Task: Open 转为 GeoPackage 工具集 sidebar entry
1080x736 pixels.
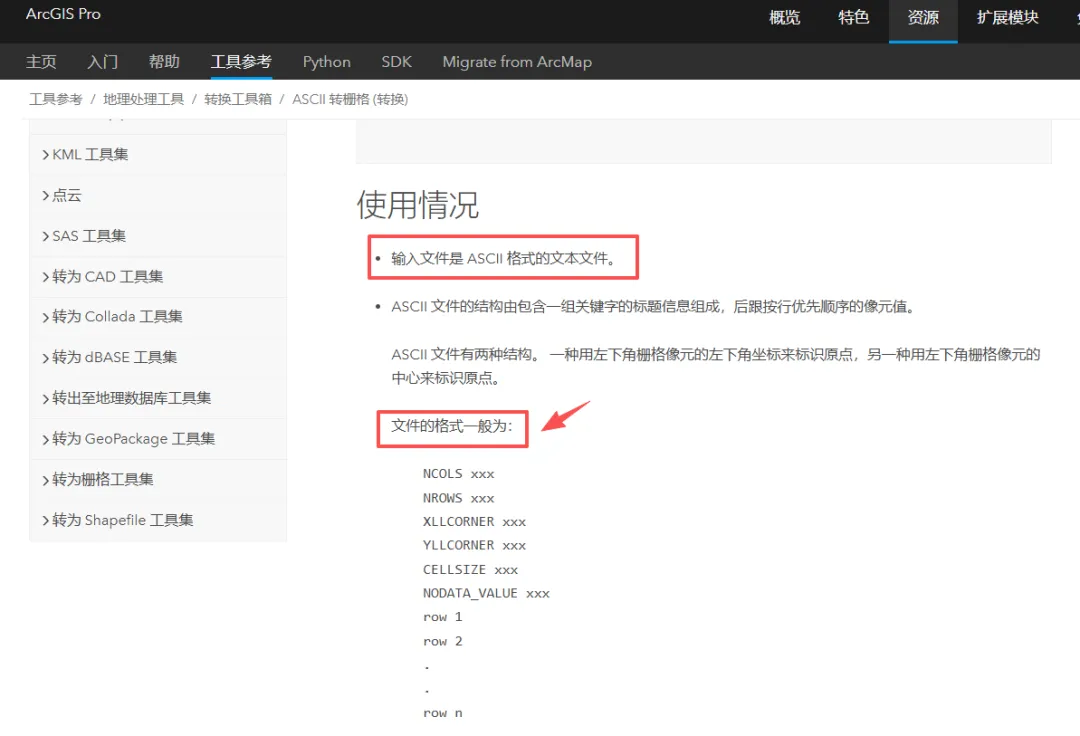Action: [x=134, y=438]
